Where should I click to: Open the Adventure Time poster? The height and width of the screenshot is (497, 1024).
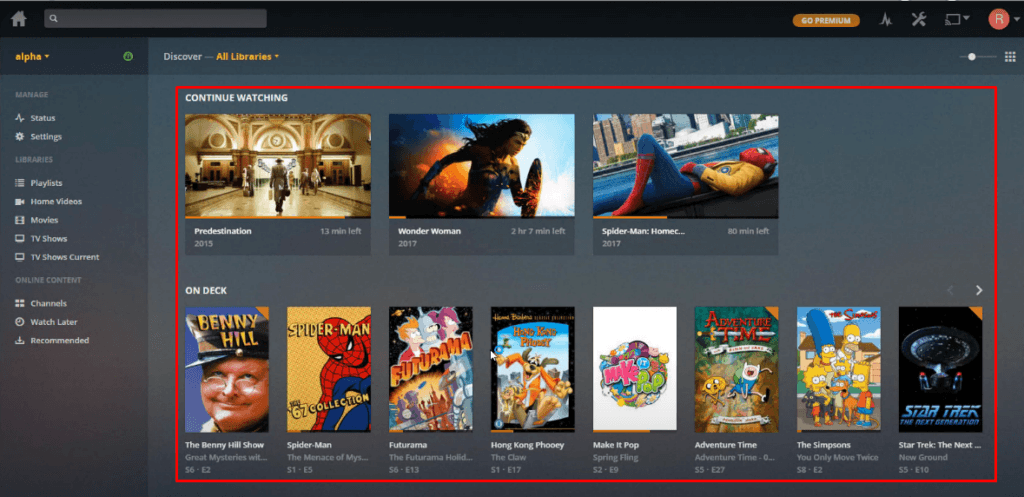737,370
